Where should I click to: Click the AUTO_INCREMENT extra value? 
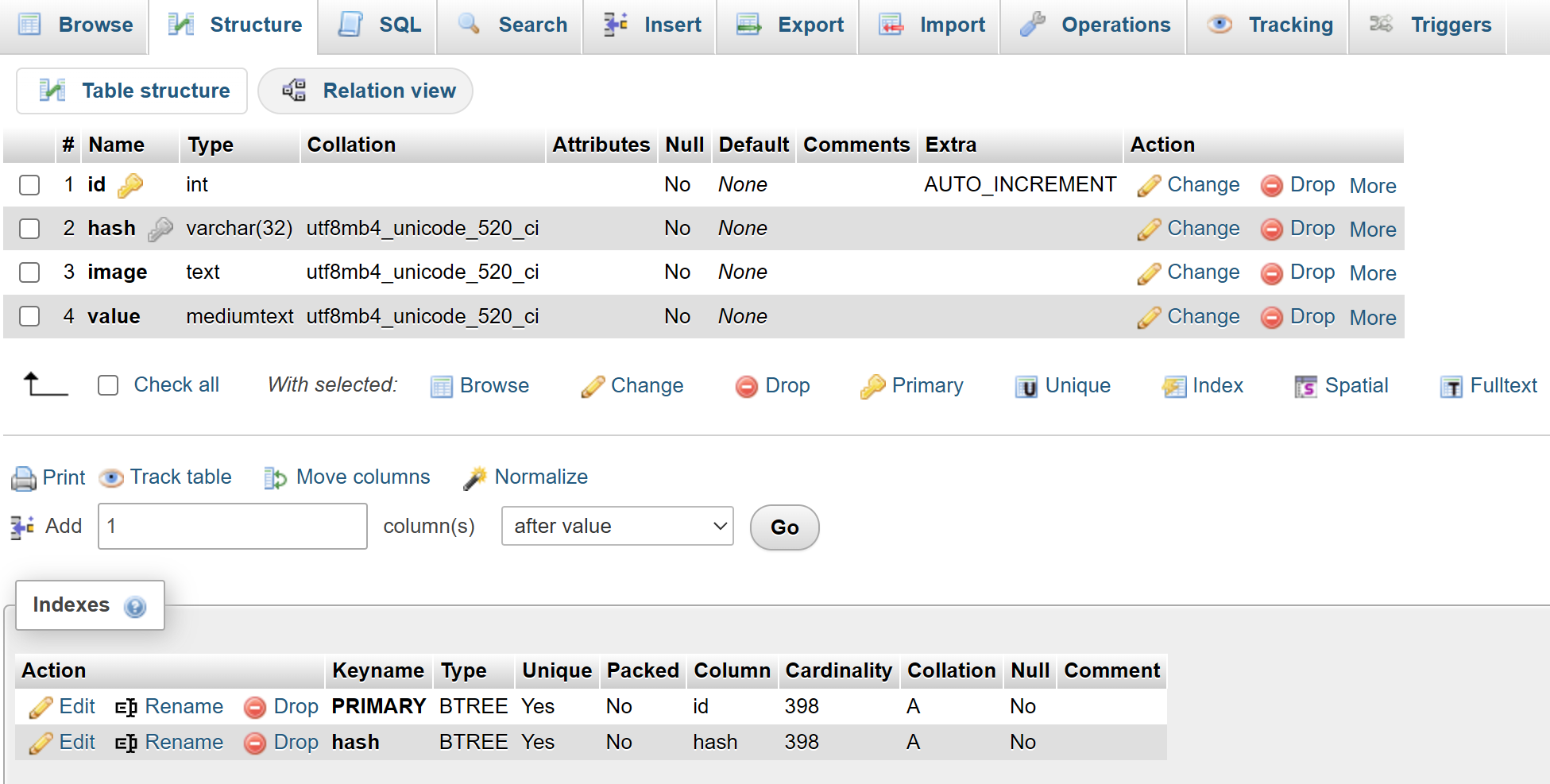pyautogui.click(x=1020, y=184)
